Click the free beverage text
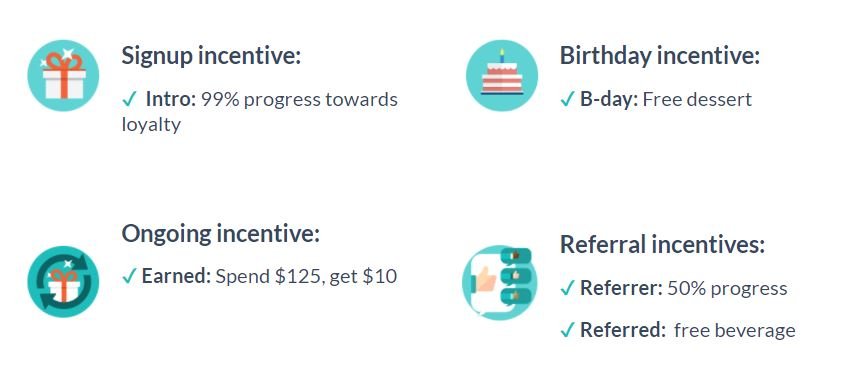 click(x=735, y=330)
